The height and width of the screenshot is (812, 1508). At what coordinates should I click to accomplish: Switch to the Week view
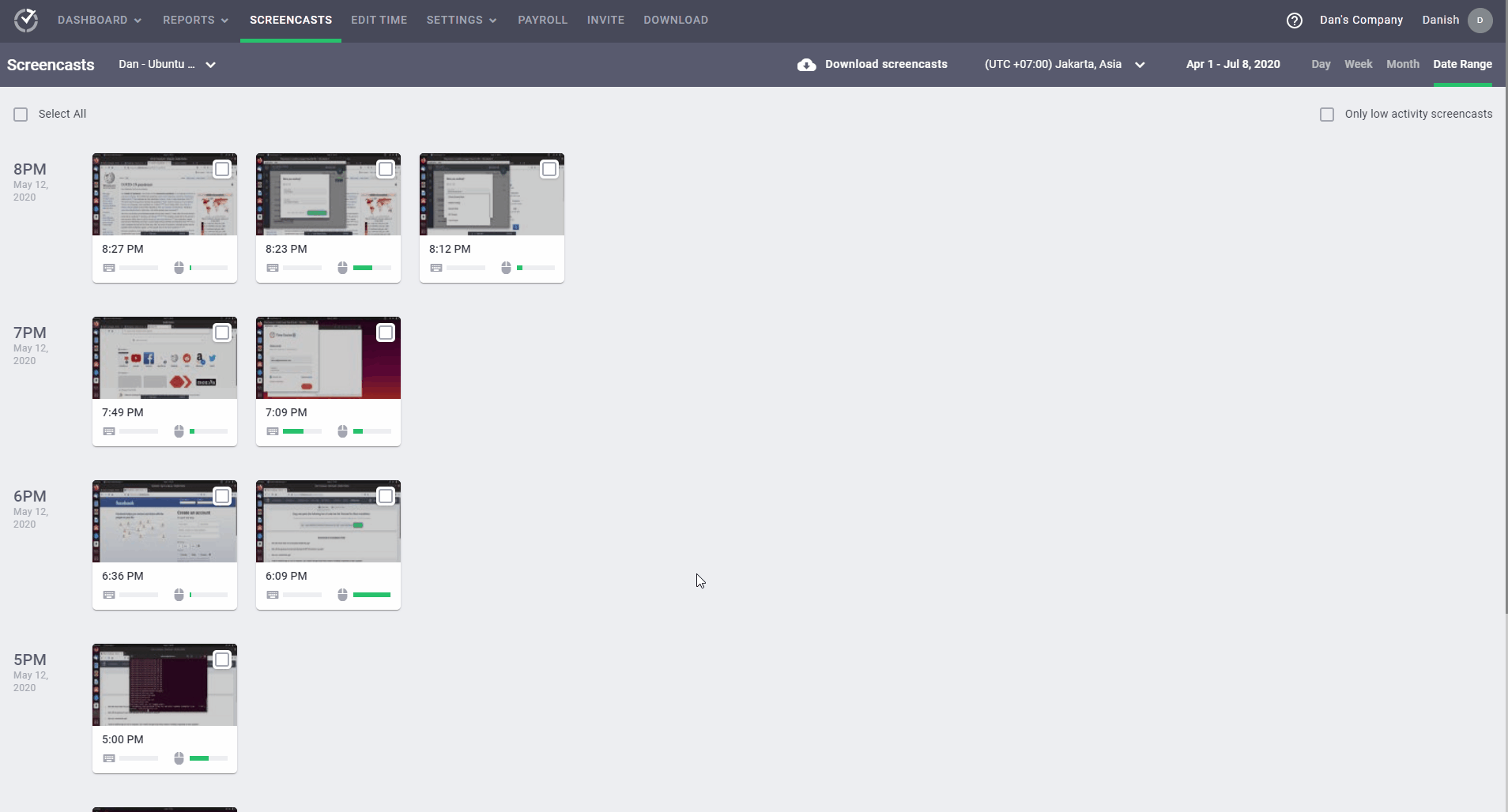coord(1358,64)
